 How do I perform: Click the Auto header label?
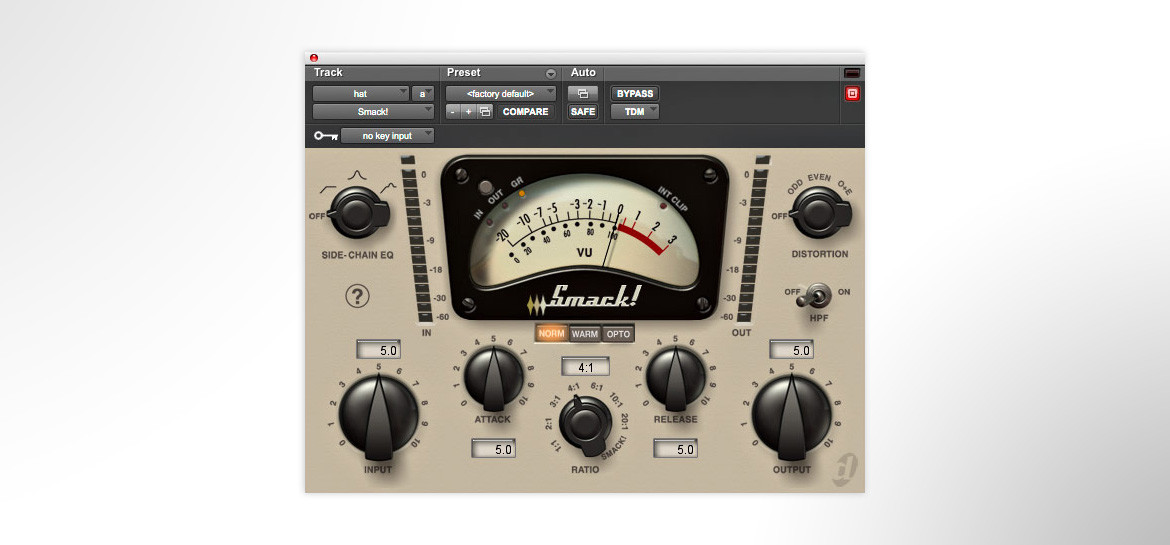click(584, 72)
